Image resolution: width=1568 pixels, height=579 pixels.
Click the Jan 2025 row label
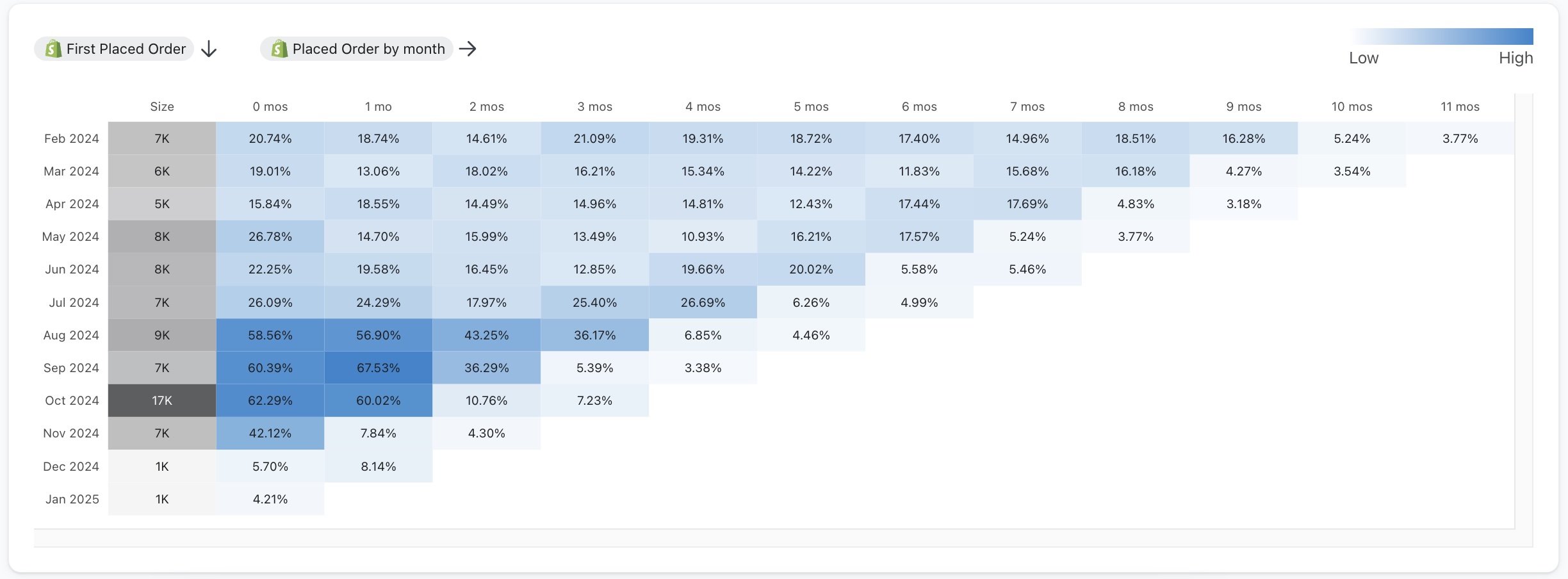(70, 499)
